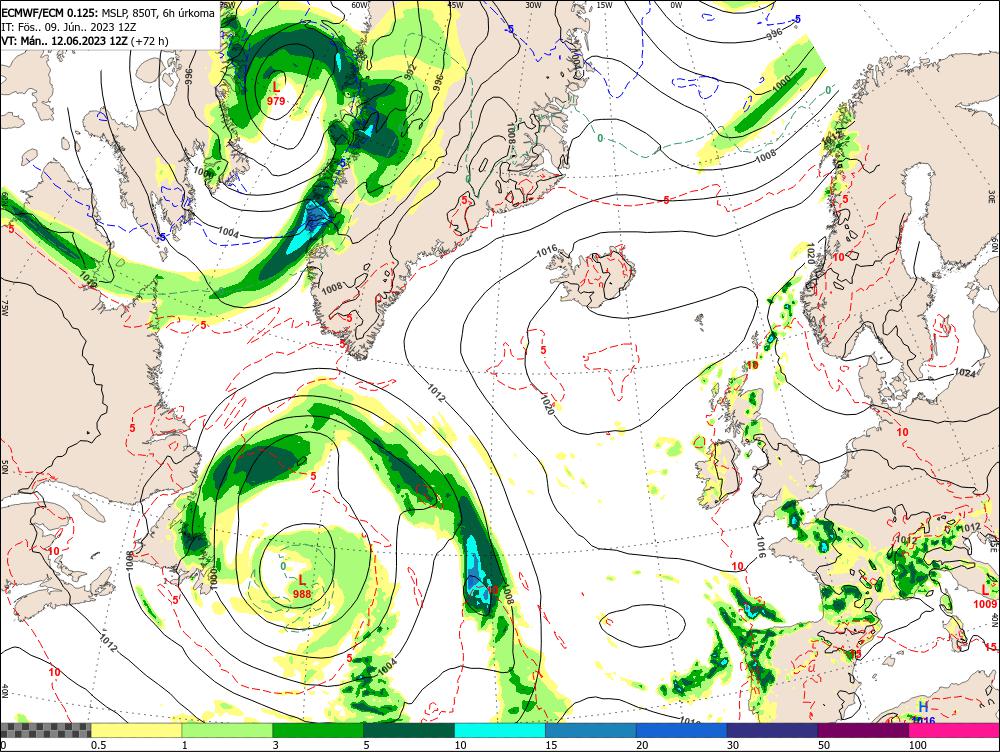Screen dimensions: 1000x752
Task: Click the '992' isobar label
Action: 412,70
